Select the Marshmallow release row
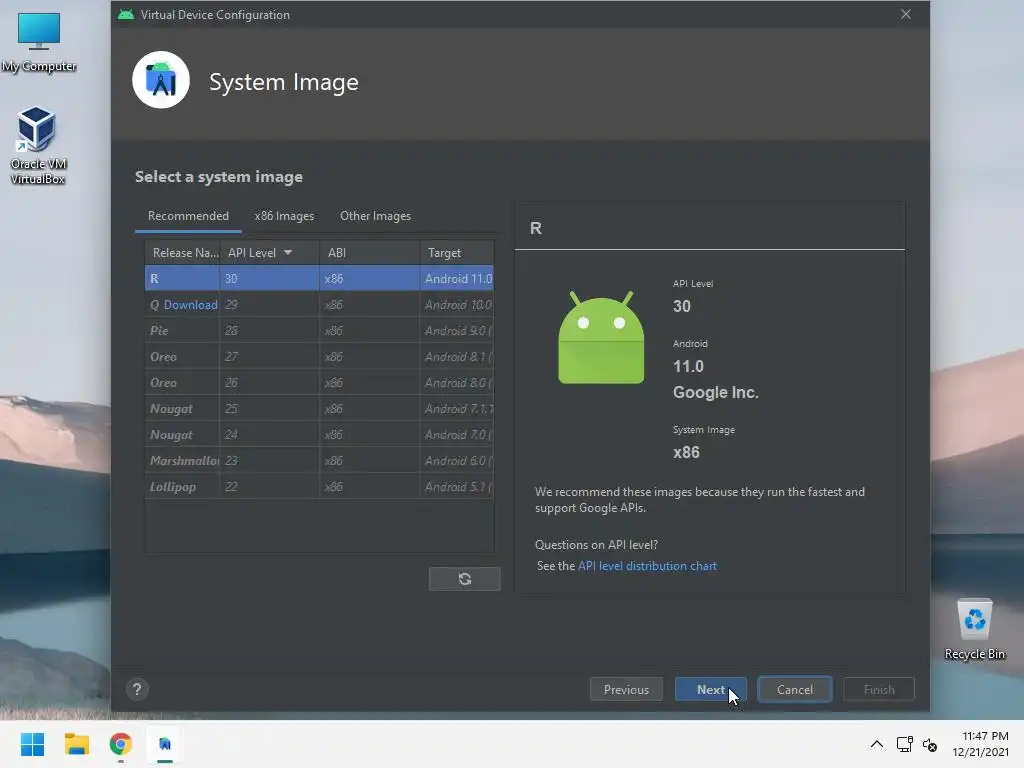The image size is (1024, 768). pyautogui.click(x=319, y=461)
